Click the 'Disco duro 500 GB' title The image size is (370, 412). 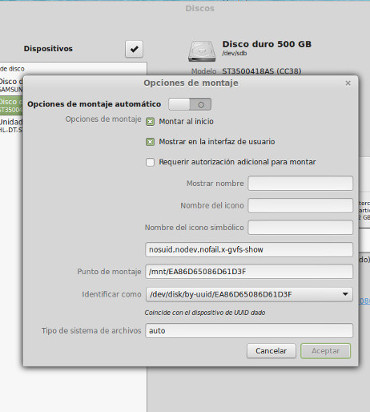[x=267, y=44]
